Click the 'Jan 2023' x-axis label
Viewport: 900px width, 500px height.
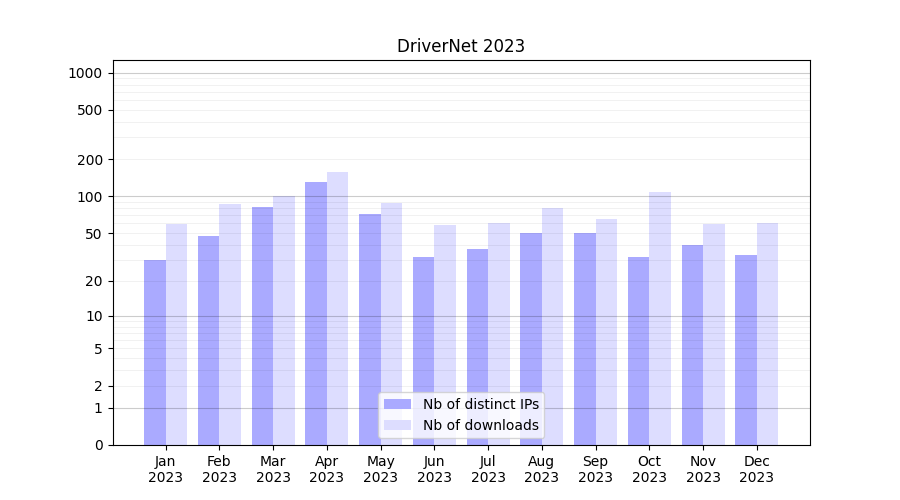[166, 469]
